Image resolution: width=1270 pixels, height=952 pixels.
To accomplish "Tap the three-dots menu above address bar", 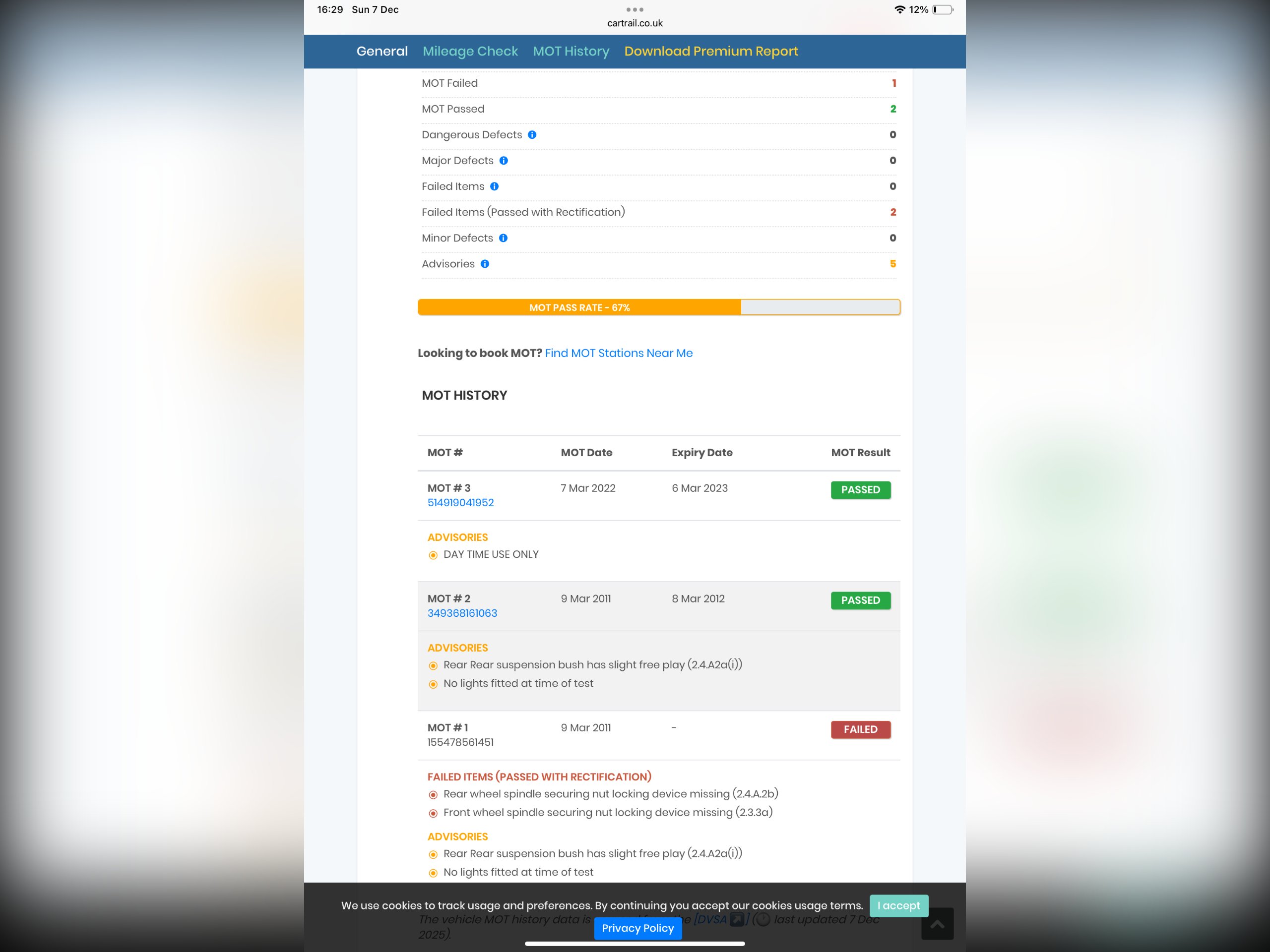I will point(635,9).
